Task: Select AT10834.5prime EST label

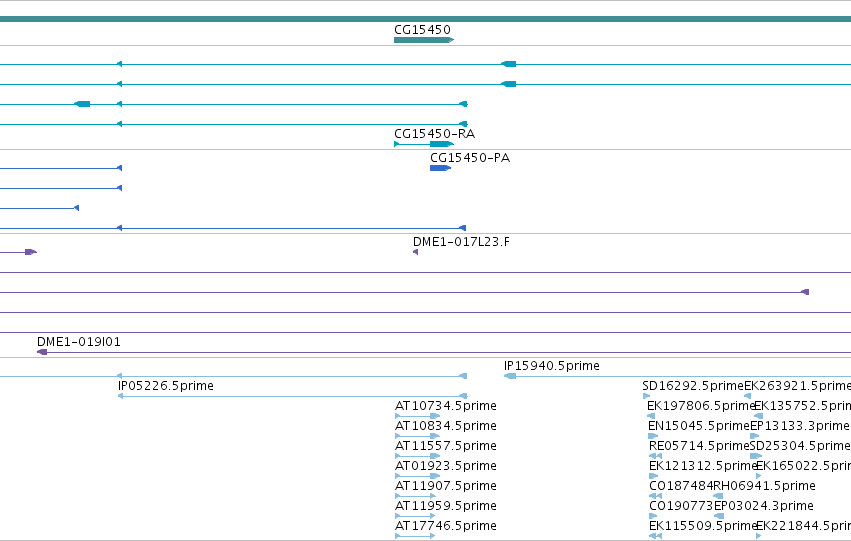Action: tap(446, 426)
